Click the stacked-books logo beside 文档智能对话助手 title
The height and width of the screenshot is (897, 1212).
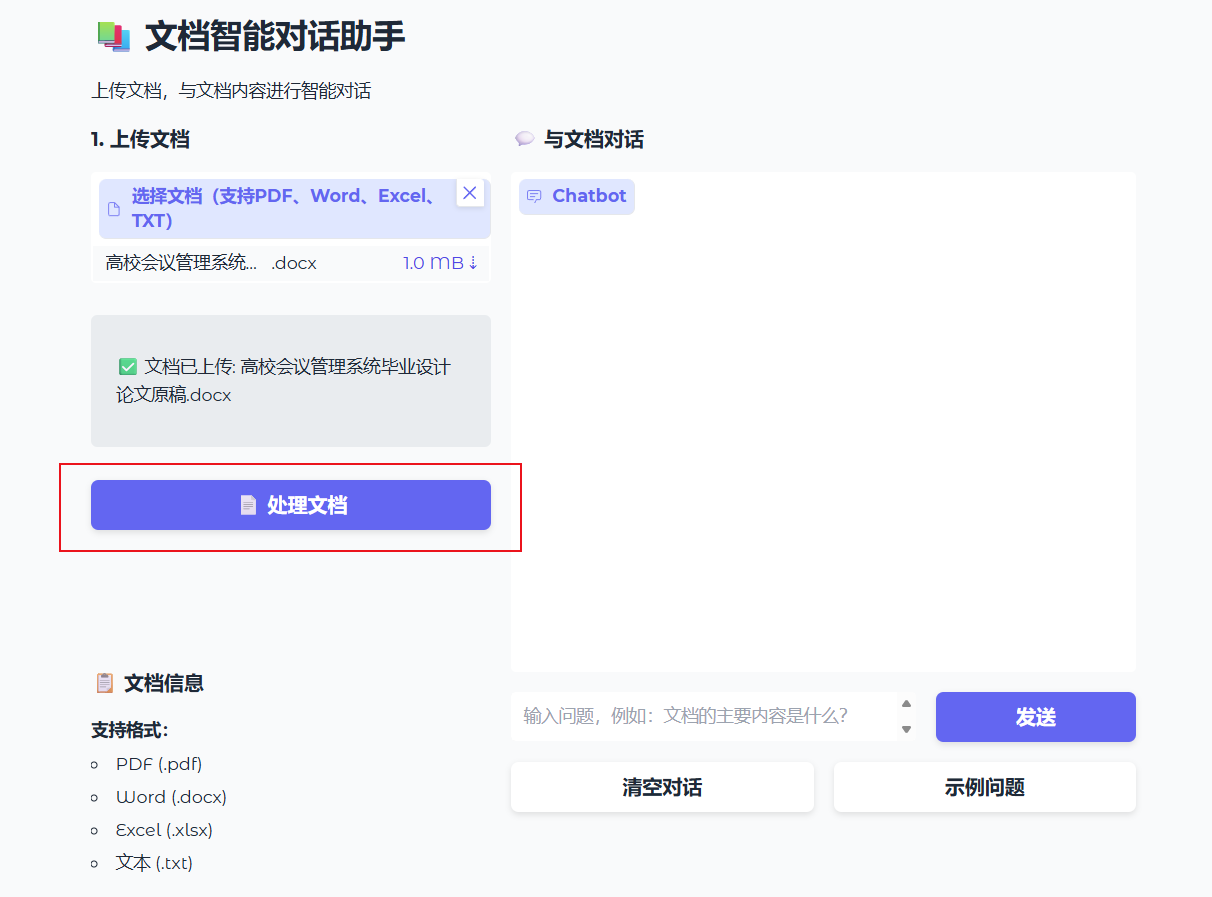pos(108,35)
